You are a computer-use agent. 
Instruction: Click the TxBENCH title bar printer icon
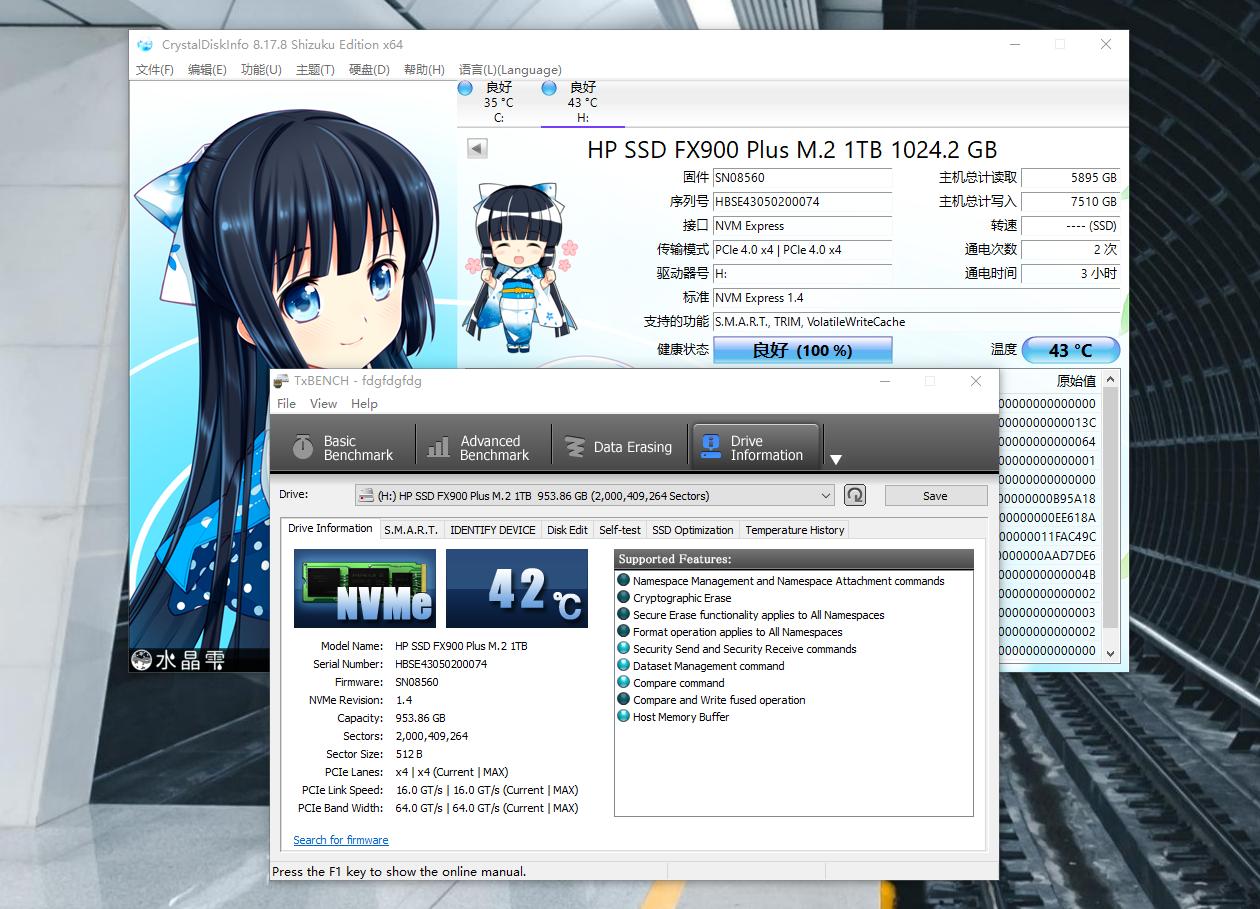[284, 381]
